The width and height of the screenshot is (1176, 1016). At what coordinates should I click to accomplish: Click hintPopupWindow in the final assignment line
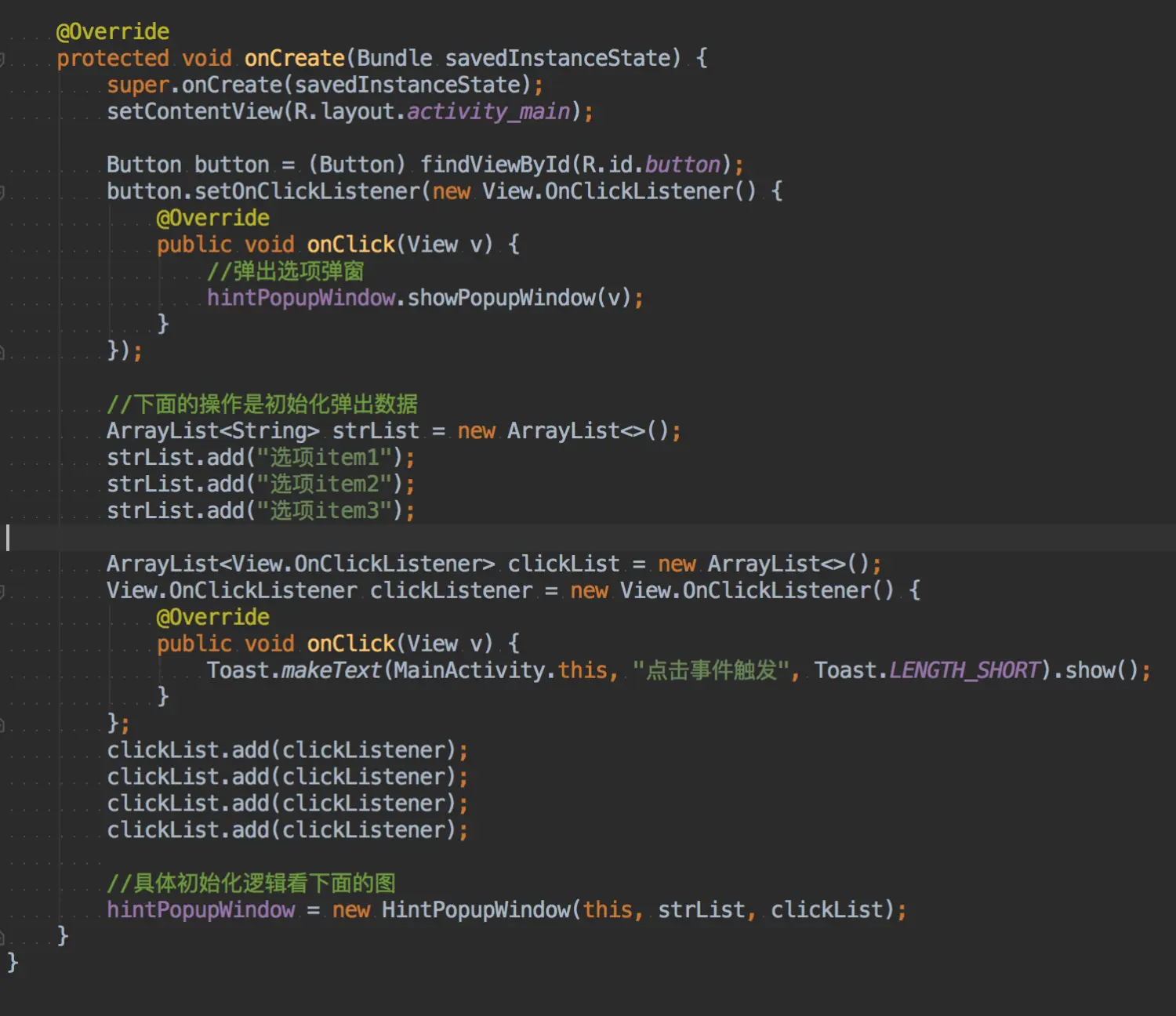(x=201, y=909)
